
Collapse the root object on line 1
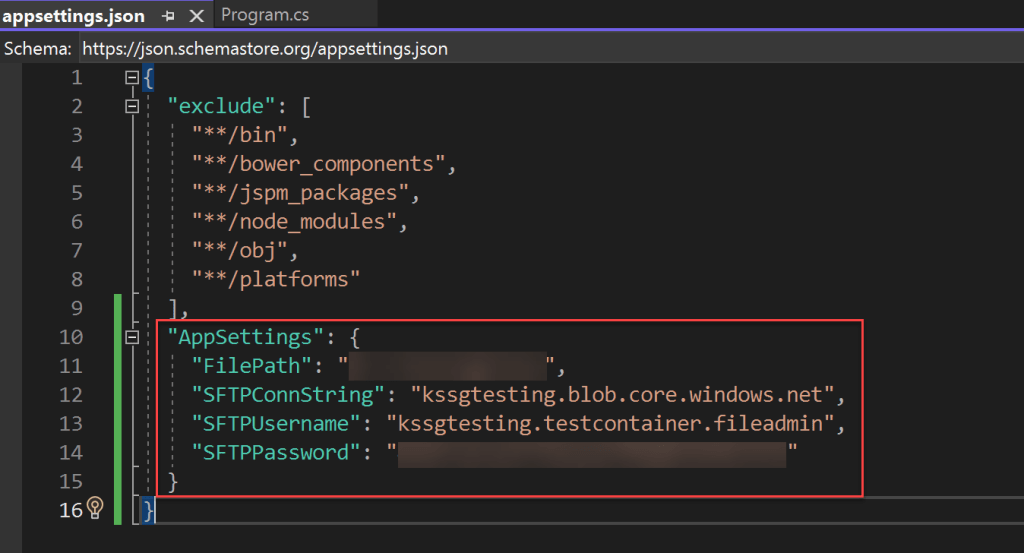point(131,77)
